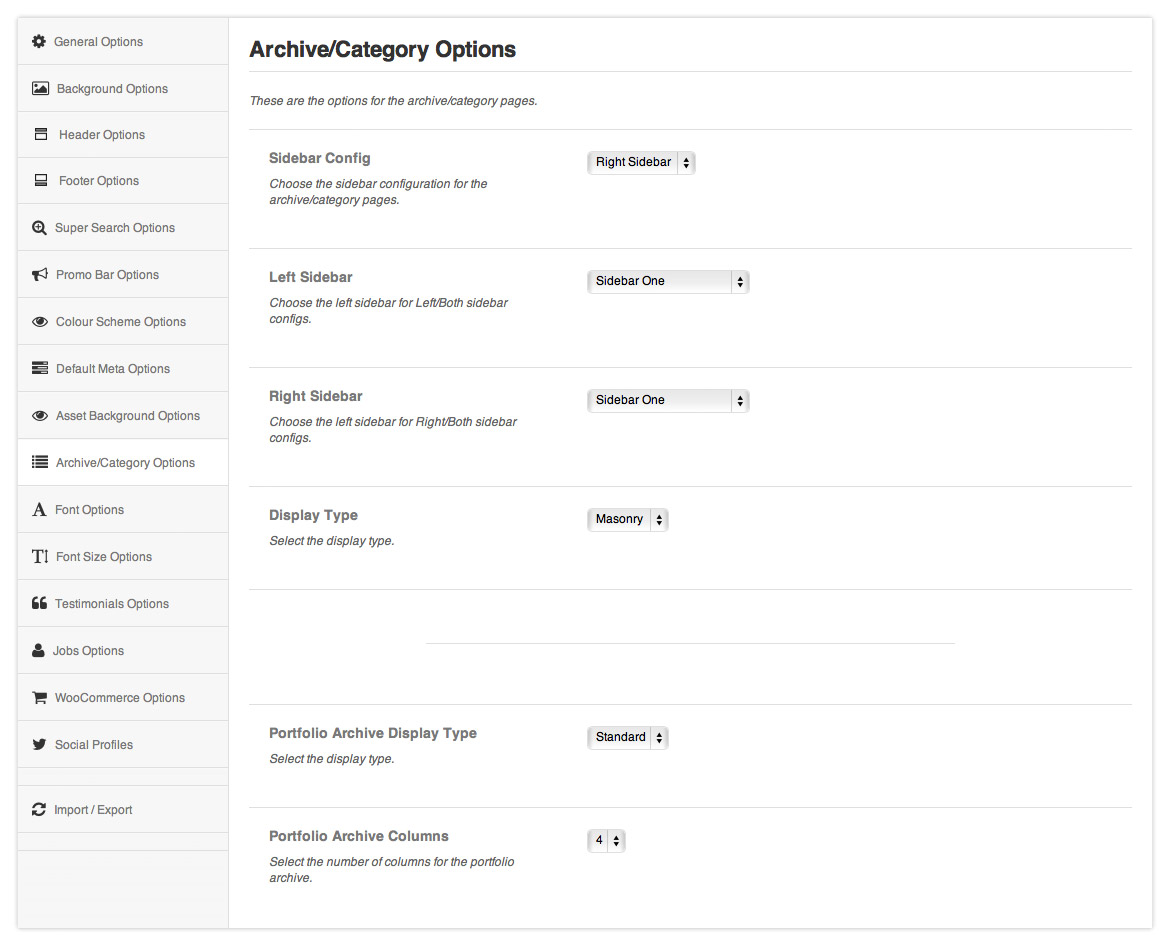Click the Promo Bar megaphone icon
Screen dimensions: 1170x946
click(x=40, y=275)
